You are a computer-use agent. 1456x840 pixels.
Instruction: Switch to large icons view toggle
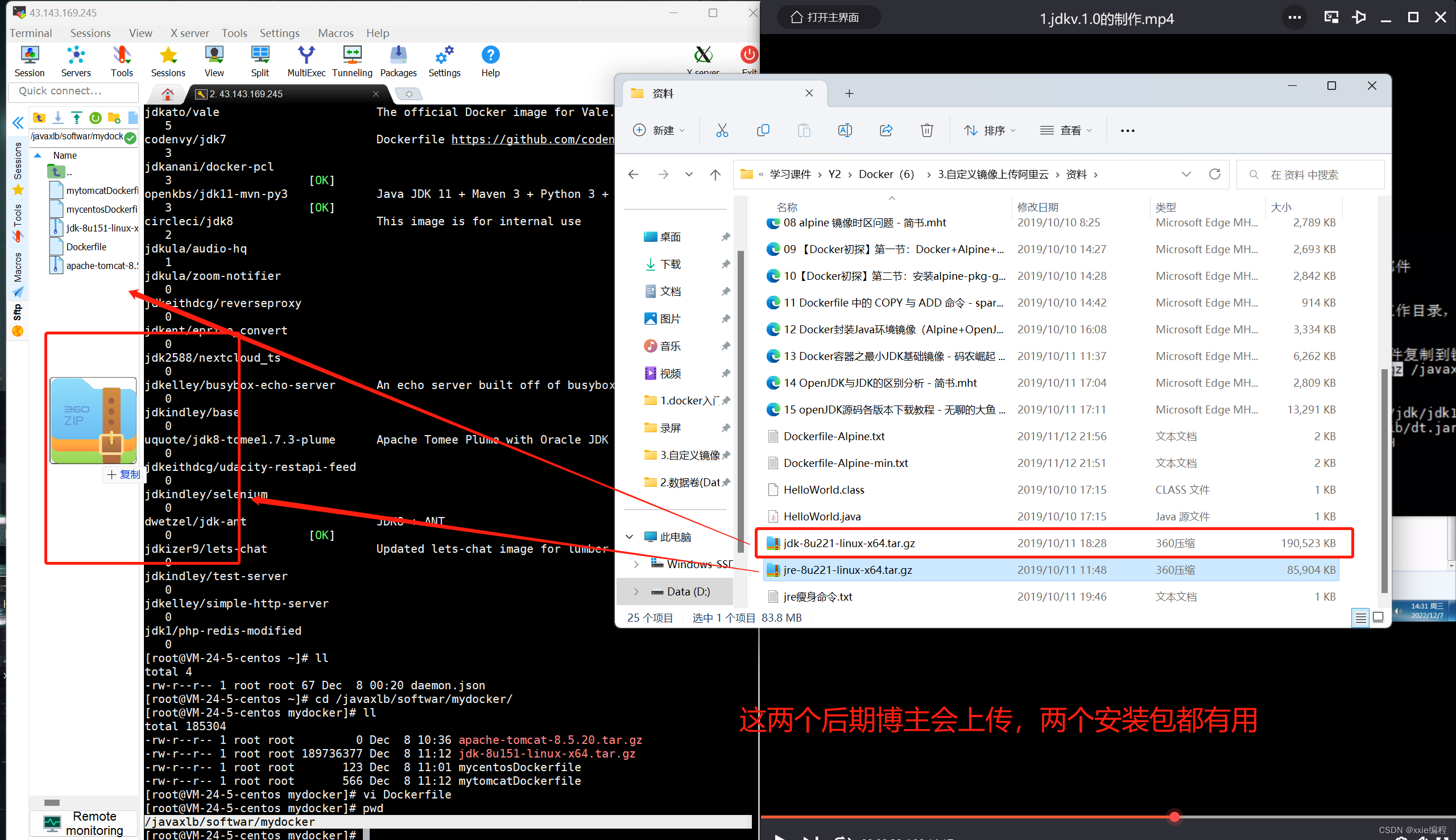pyautogui.click(x=1378, y=617)
